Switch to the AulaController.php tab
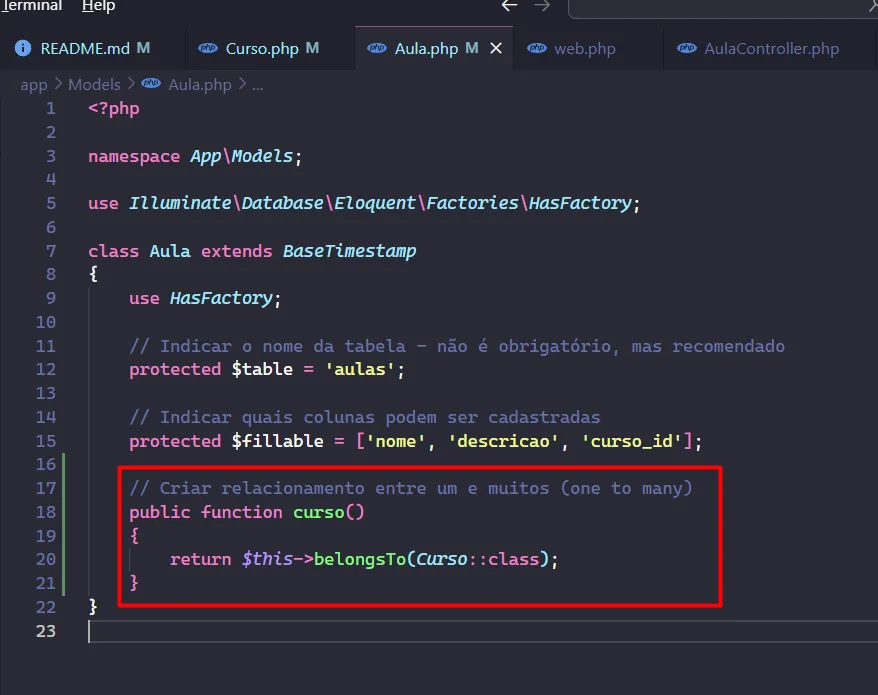Screen dimensions: 878x695 (771, 48)
